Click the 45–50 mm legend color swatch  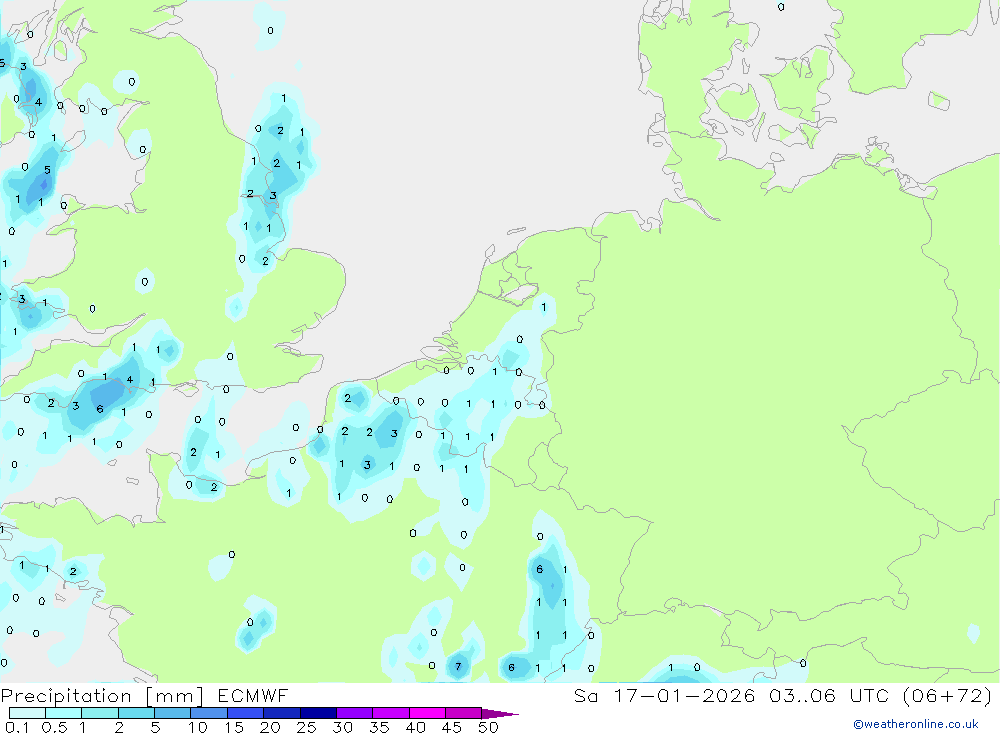pos(463,713)
